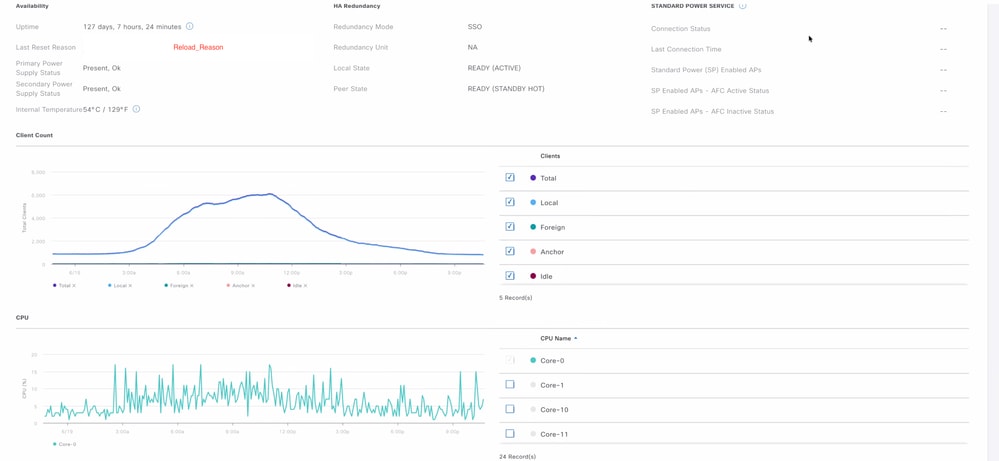Enable the Core-1 CPU checkbox
The image size is (999, 461).
510,385
